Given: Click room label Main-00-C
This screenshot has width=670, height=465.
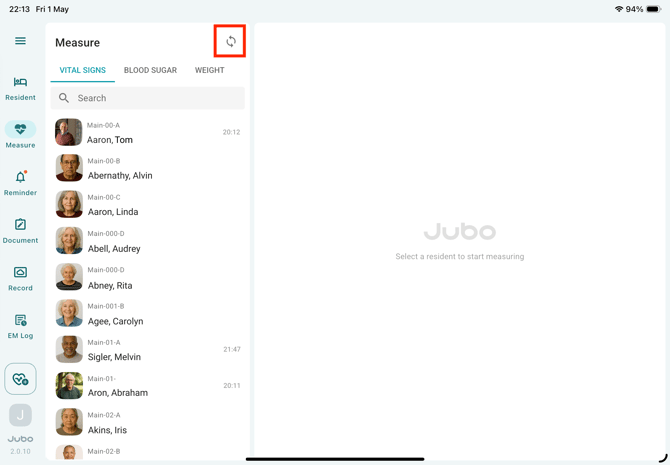Looking at the screenshot, I should coord(104,197).
